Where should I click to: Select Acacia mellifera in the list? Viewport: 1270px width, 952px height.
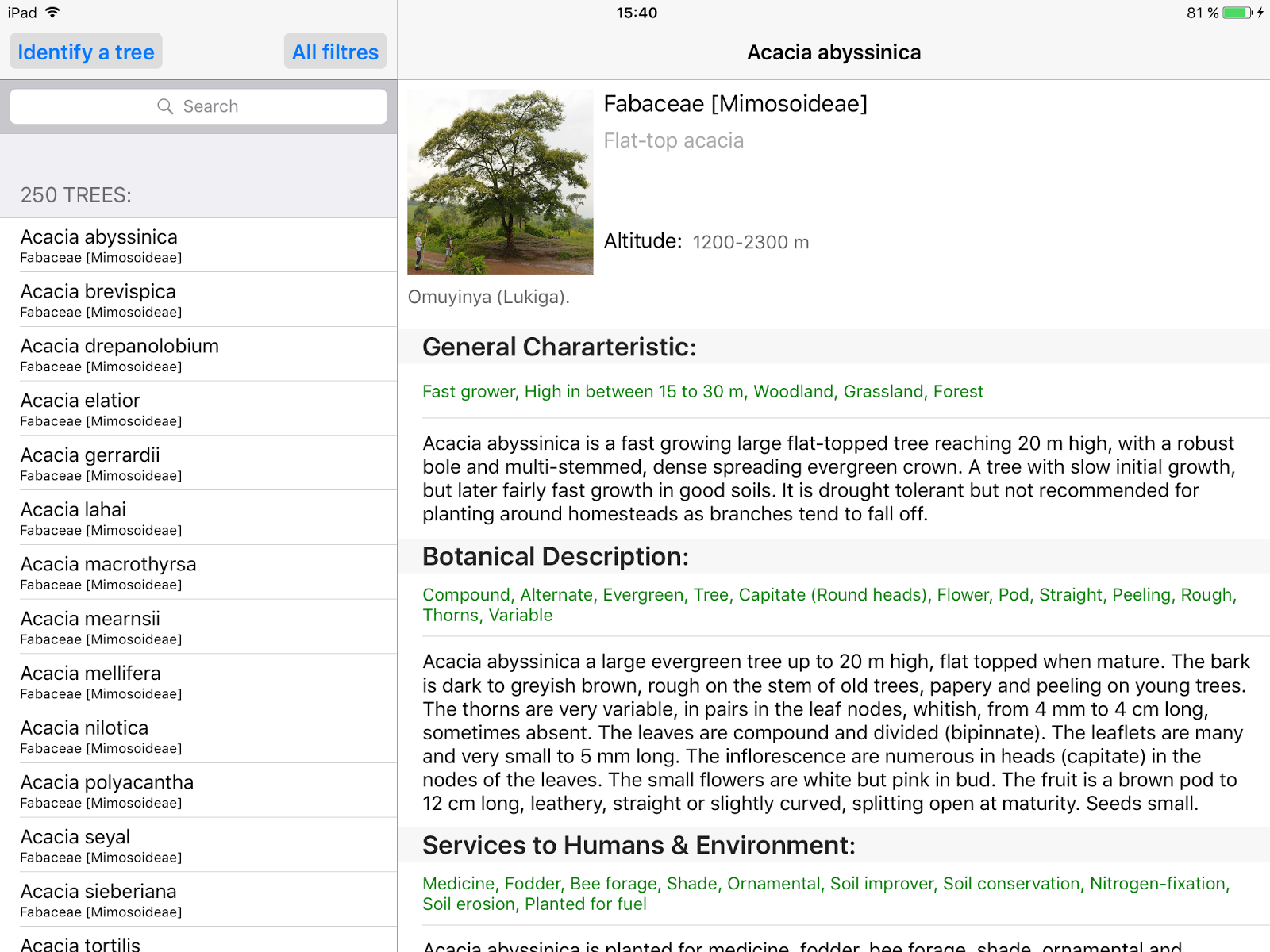point(198,681)
